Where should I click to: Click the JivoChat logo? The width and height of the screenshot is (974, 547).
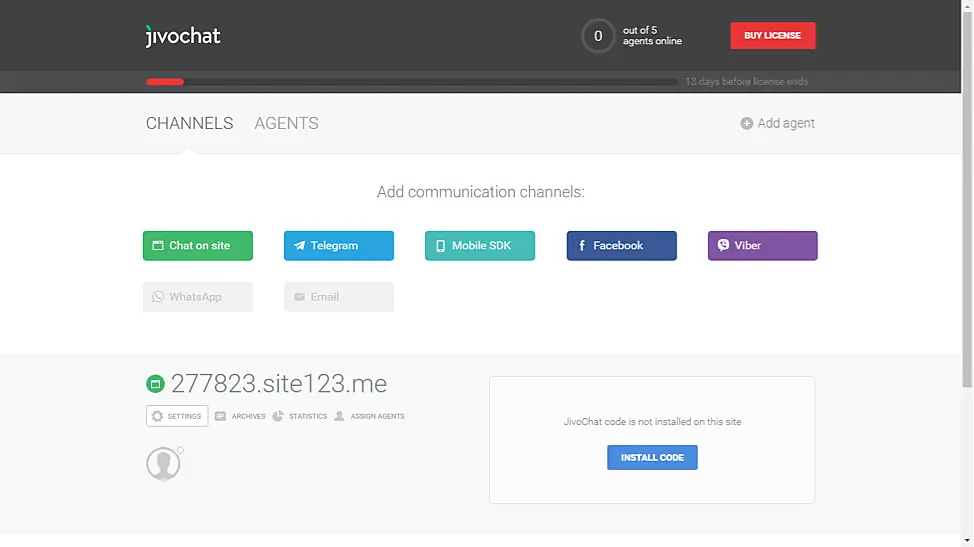click(x=183, y=36)
